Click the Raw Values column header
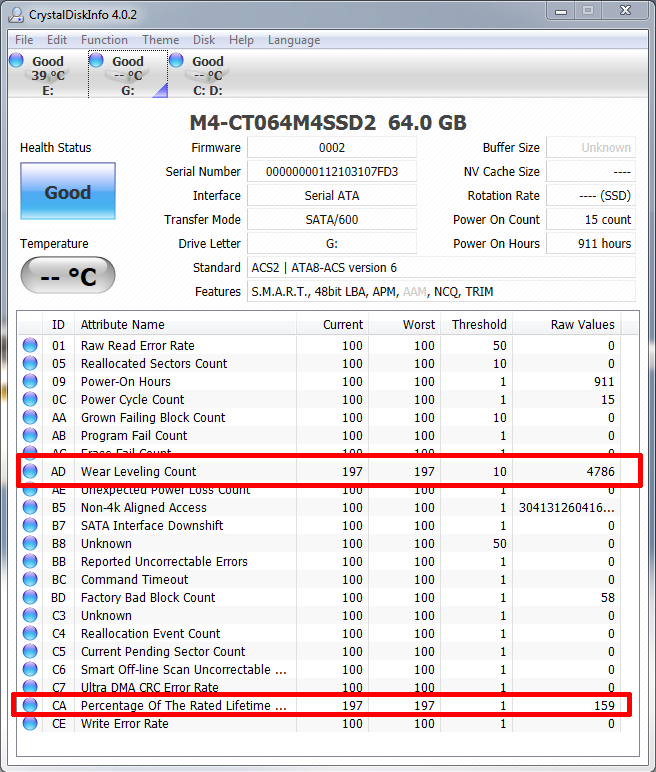 click(567, 325)
